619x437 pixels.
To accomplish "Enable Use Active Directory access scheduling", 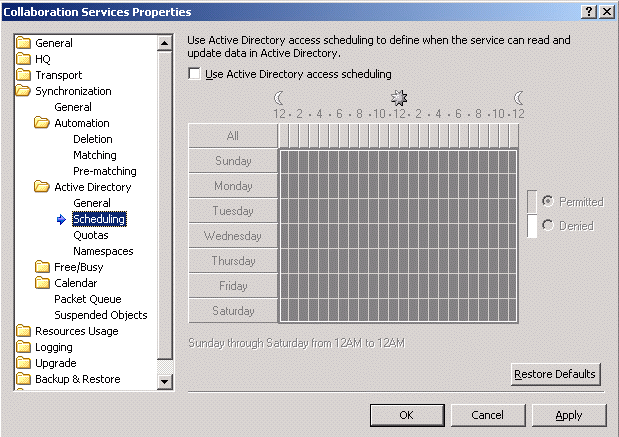I will [194, 74].
